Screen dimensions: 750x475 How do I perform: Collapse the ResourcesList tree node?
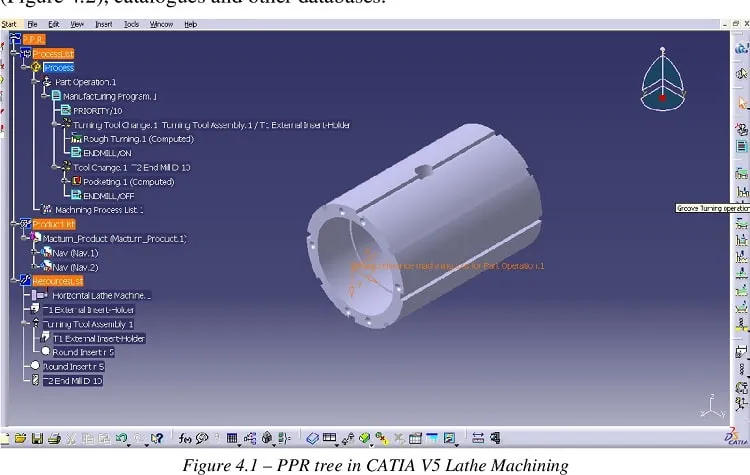[15, 281]
